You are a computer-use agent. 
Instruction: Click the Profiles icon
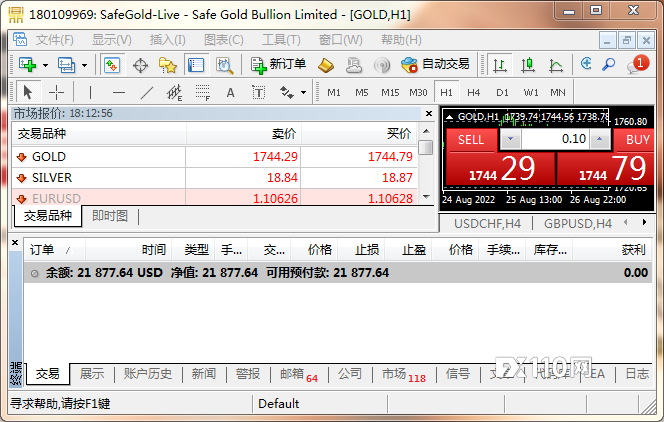click(66, 65)
